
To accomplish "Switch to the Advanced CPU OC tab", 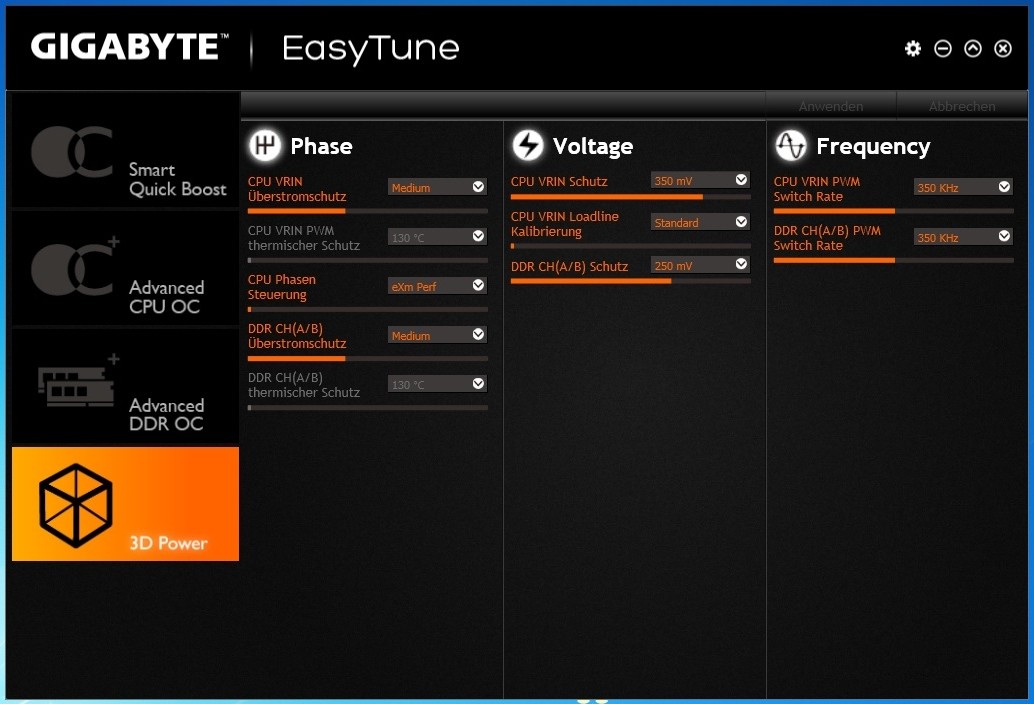I will click(125, 269).
